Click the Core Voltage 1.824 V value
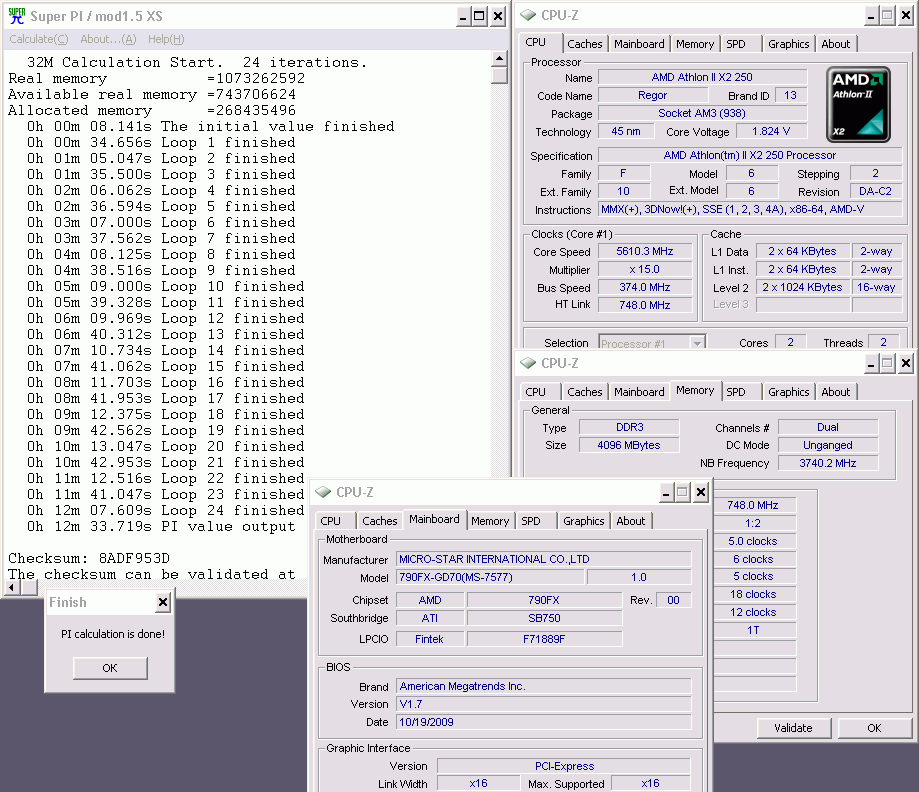919x792 pixels. coord(771,131)
